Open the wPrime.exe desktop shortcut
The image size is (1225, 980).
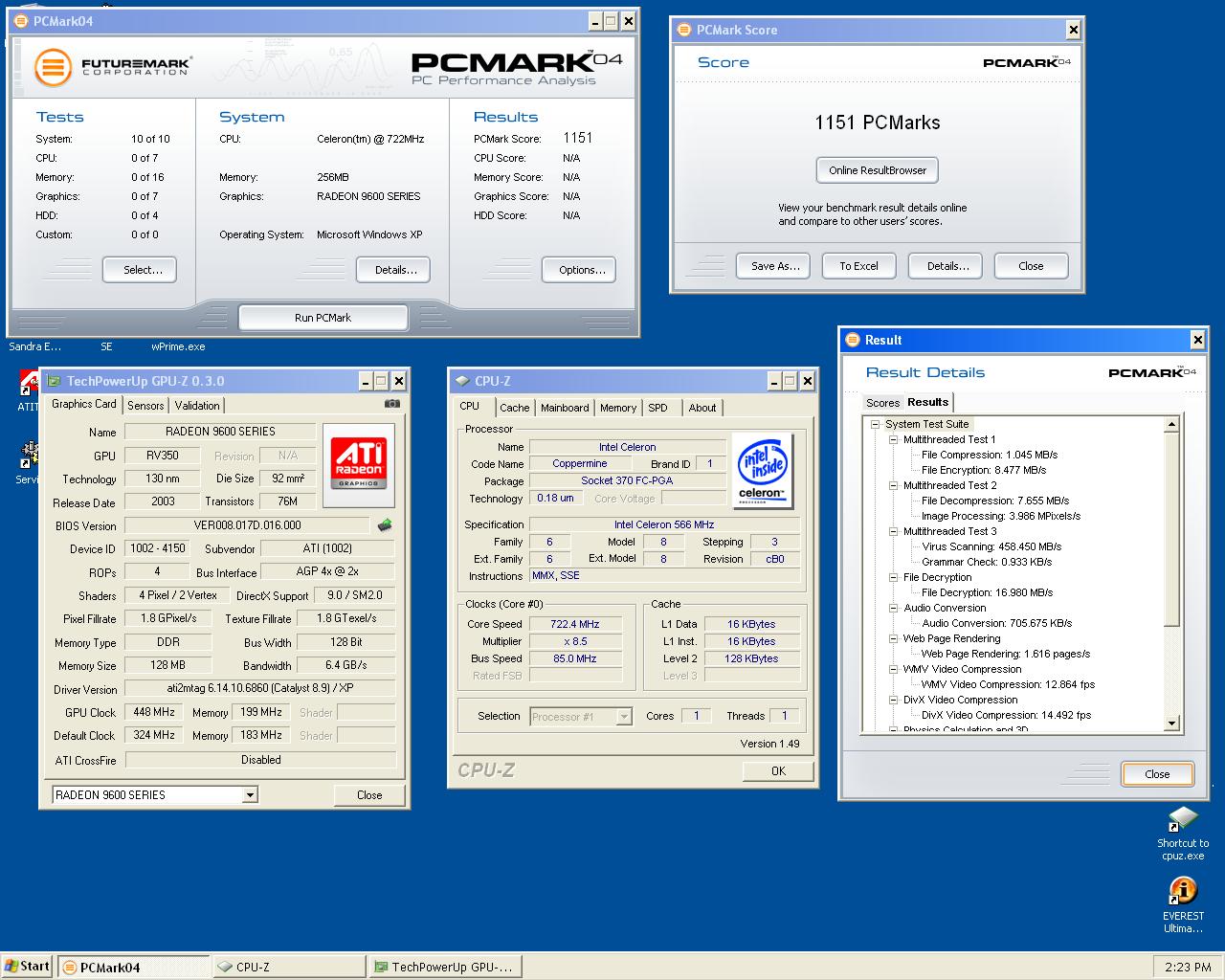pyautogui.click(x=178, y=346)
